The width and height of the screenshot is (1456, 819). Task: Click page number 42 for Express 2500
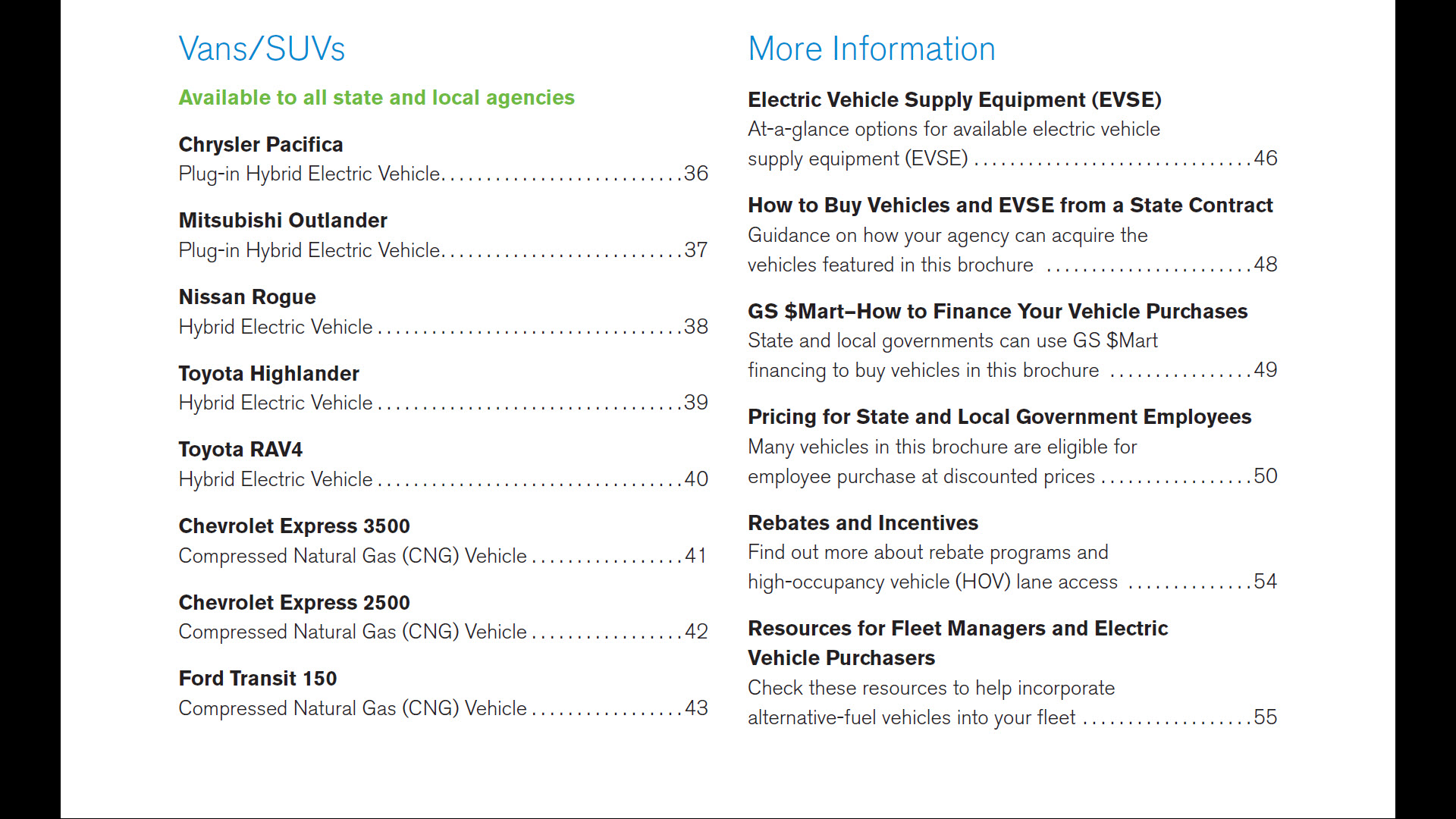(x=696, y=632)
